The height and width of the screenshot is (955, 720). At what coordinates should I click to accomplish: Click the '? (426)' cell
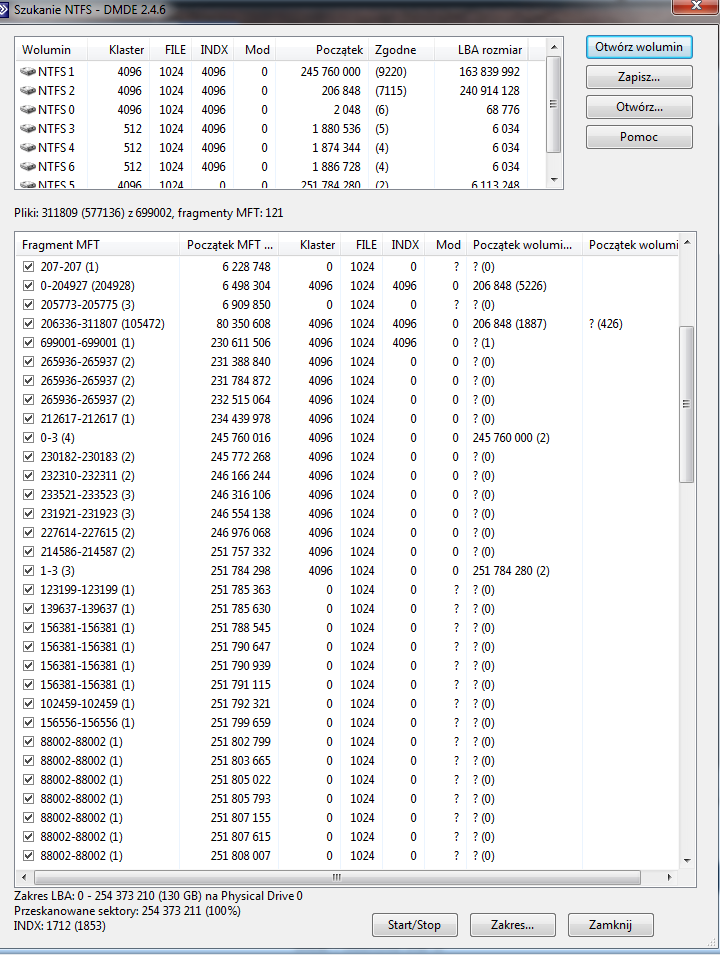[x=605, y=323]
